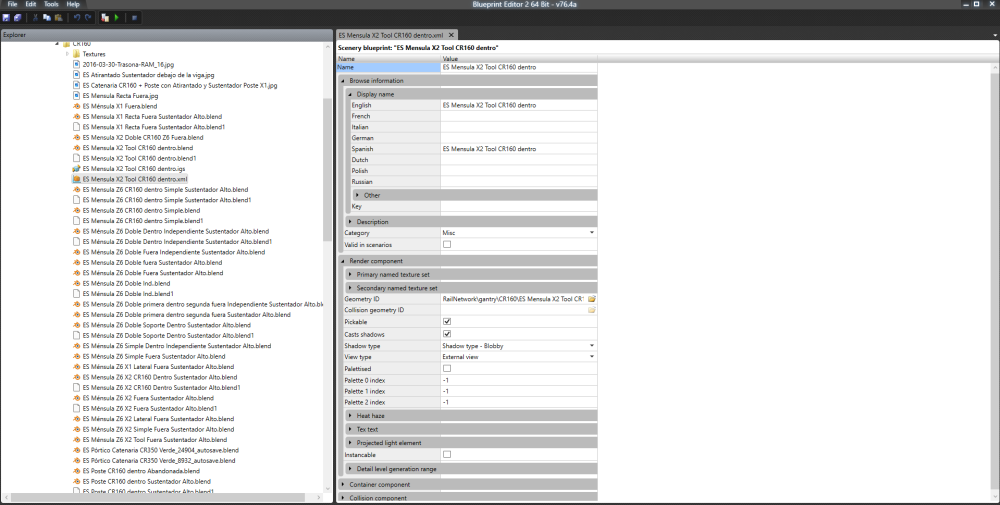1000x505 pixels.
Task: Open the Help menu
Action: pyautogui.click(x=73, y=4)
